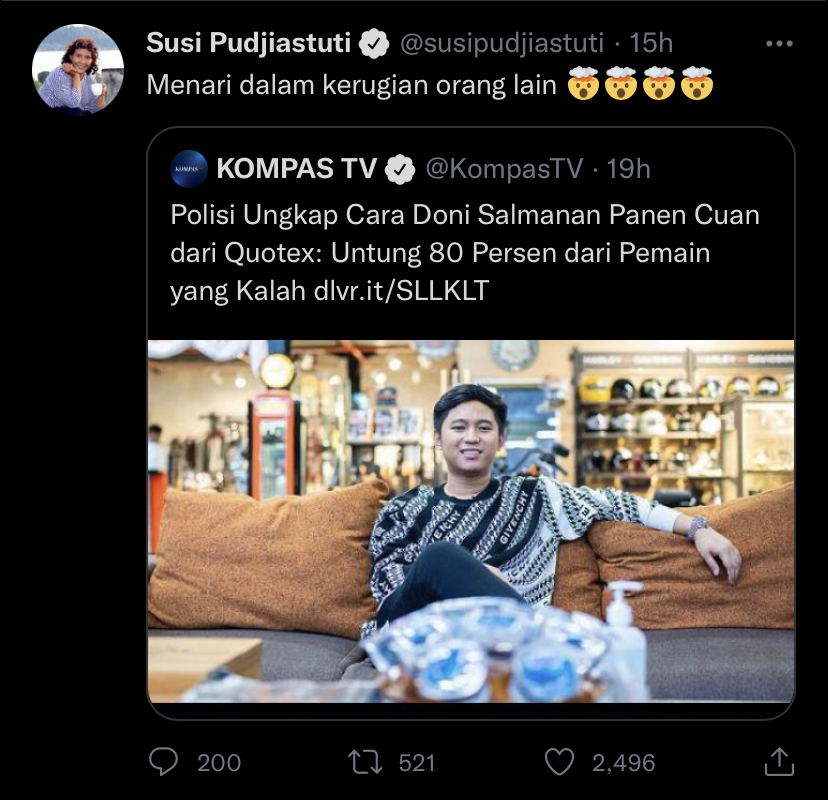Viewport: 828px width, 800px height.
Task: Click the @KompasTV handle
Action: click(x=504, y=169)
